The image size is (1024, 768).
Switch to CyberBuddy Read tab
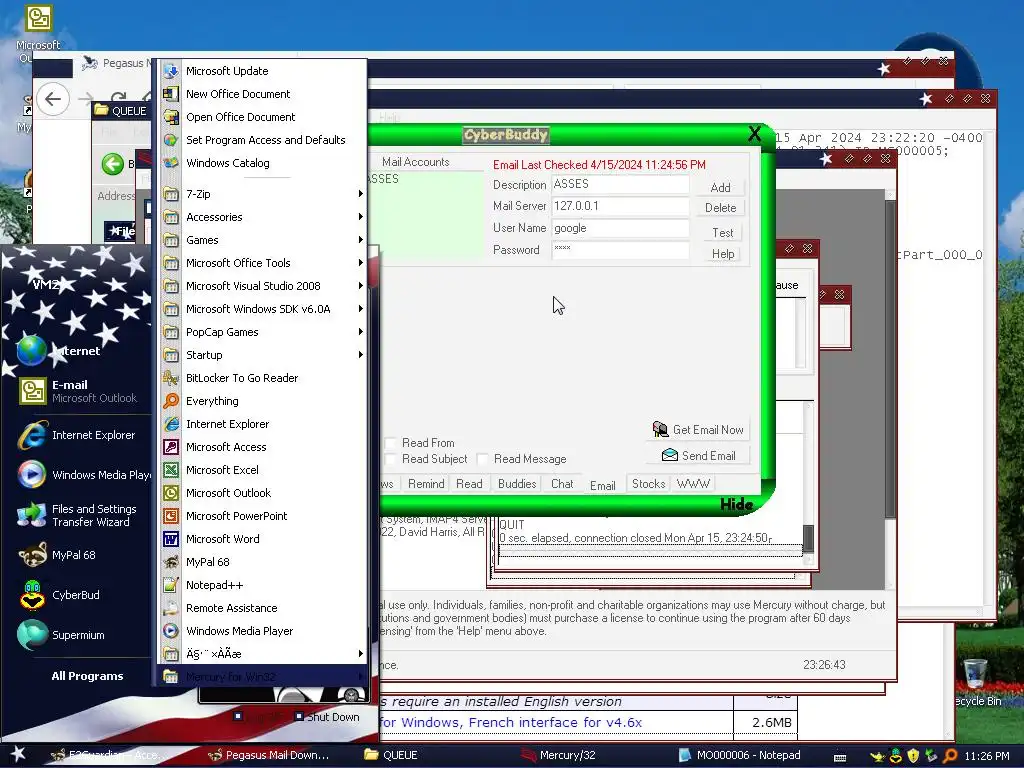469,484
